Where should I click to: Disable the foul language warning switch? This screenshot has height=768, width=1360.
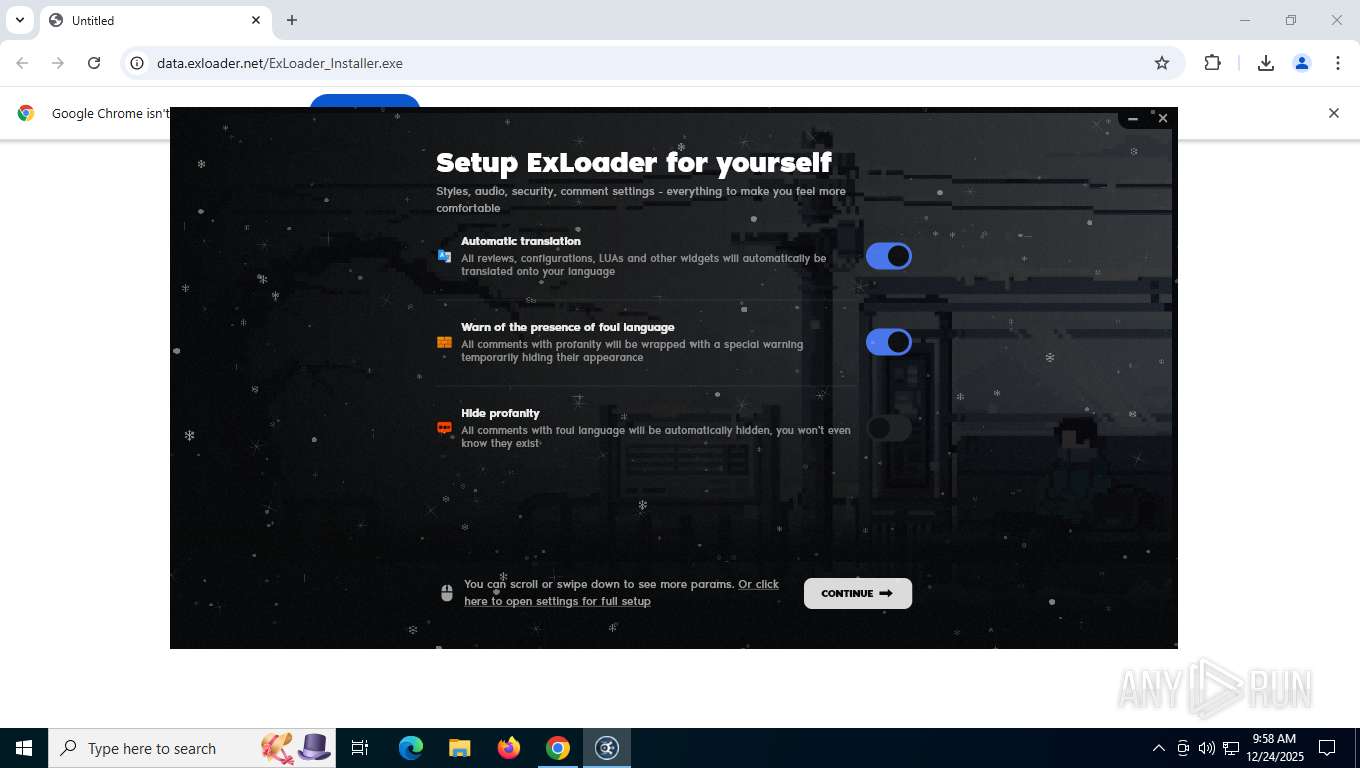(x=889, y=342)
